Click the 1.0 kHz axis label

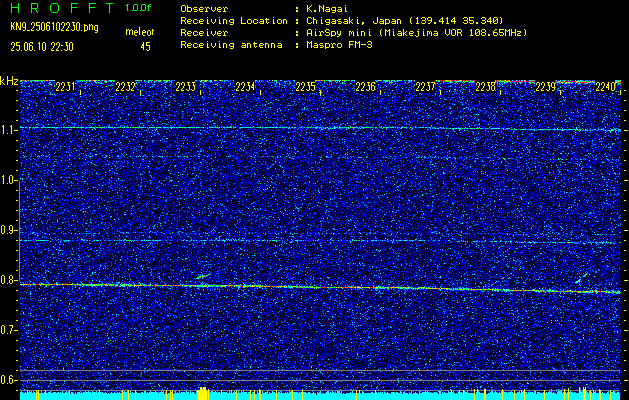click(x=7, y=181)
